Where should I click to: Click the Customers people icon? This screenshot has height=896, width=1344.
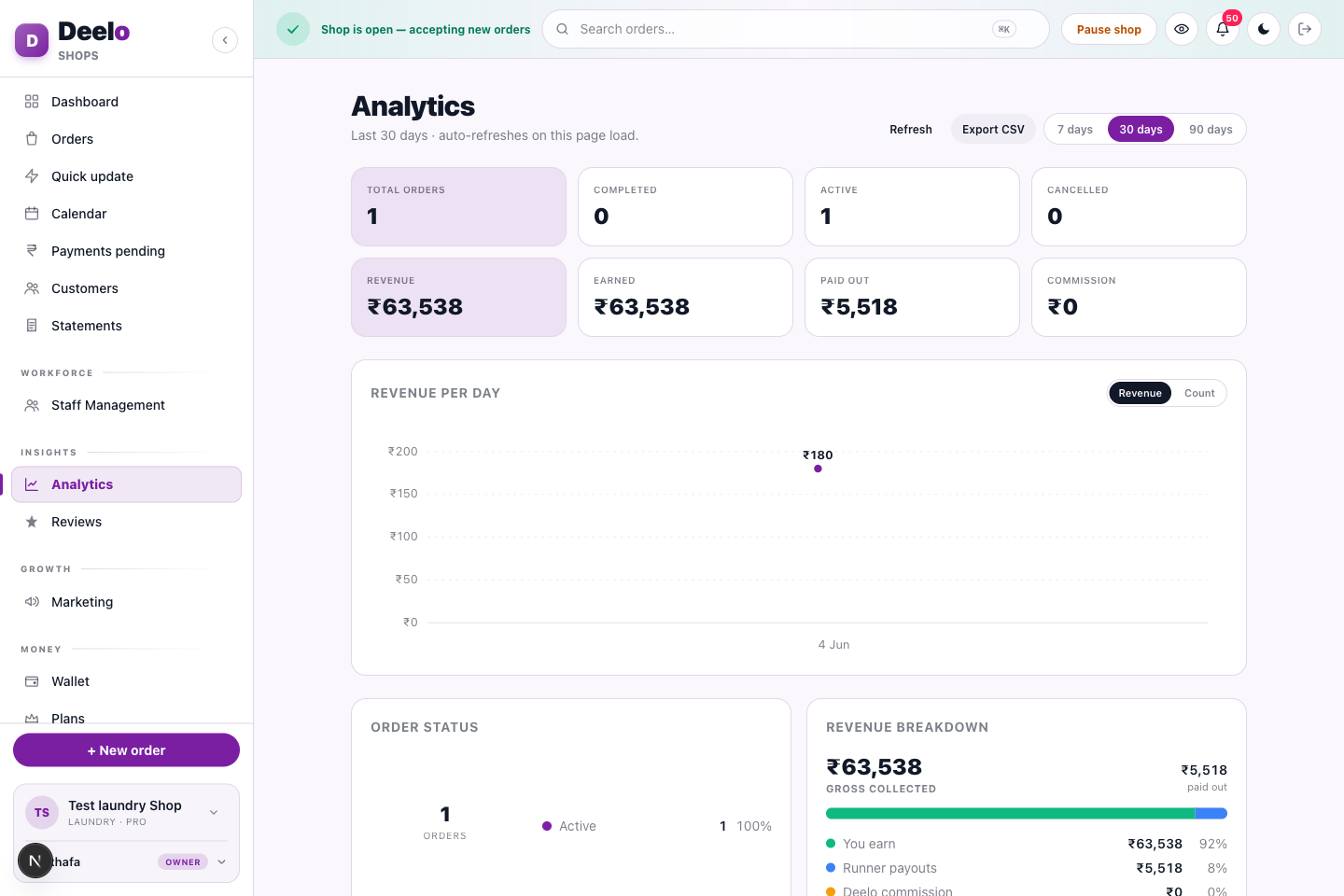(32, 288)
